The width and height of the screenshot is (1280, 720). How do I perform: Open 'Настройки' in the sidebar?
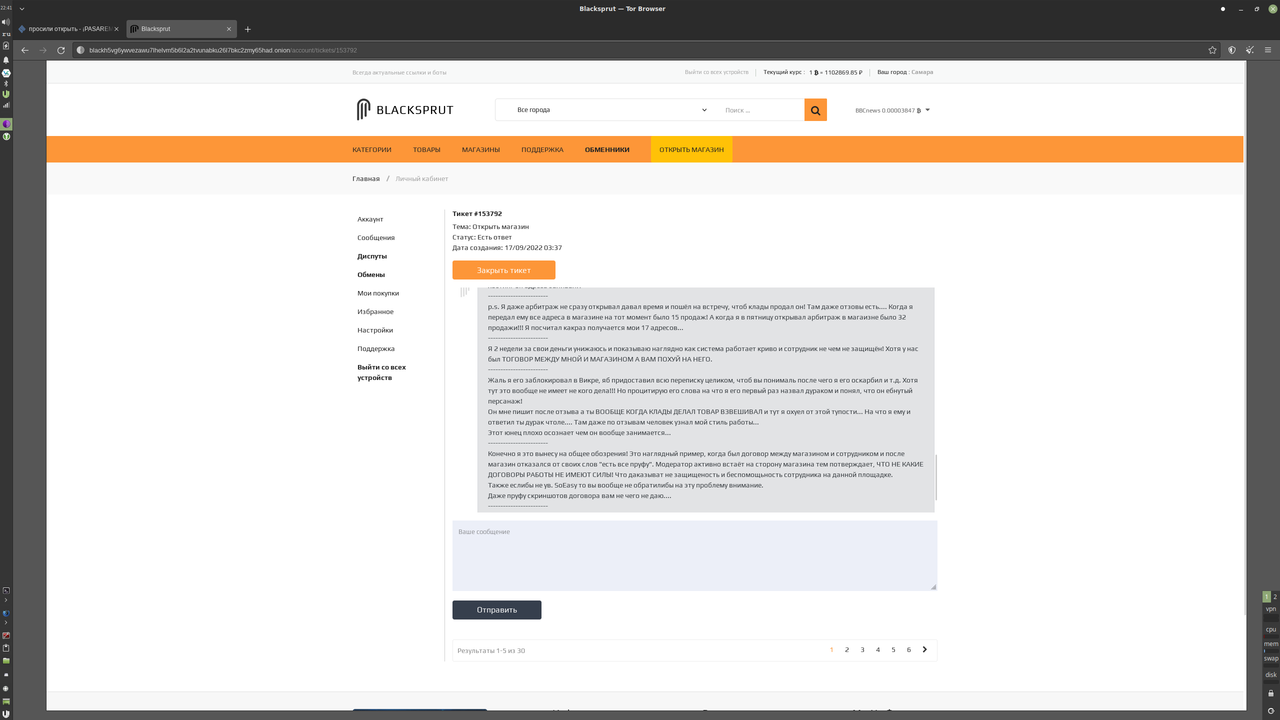pos(375,330)
